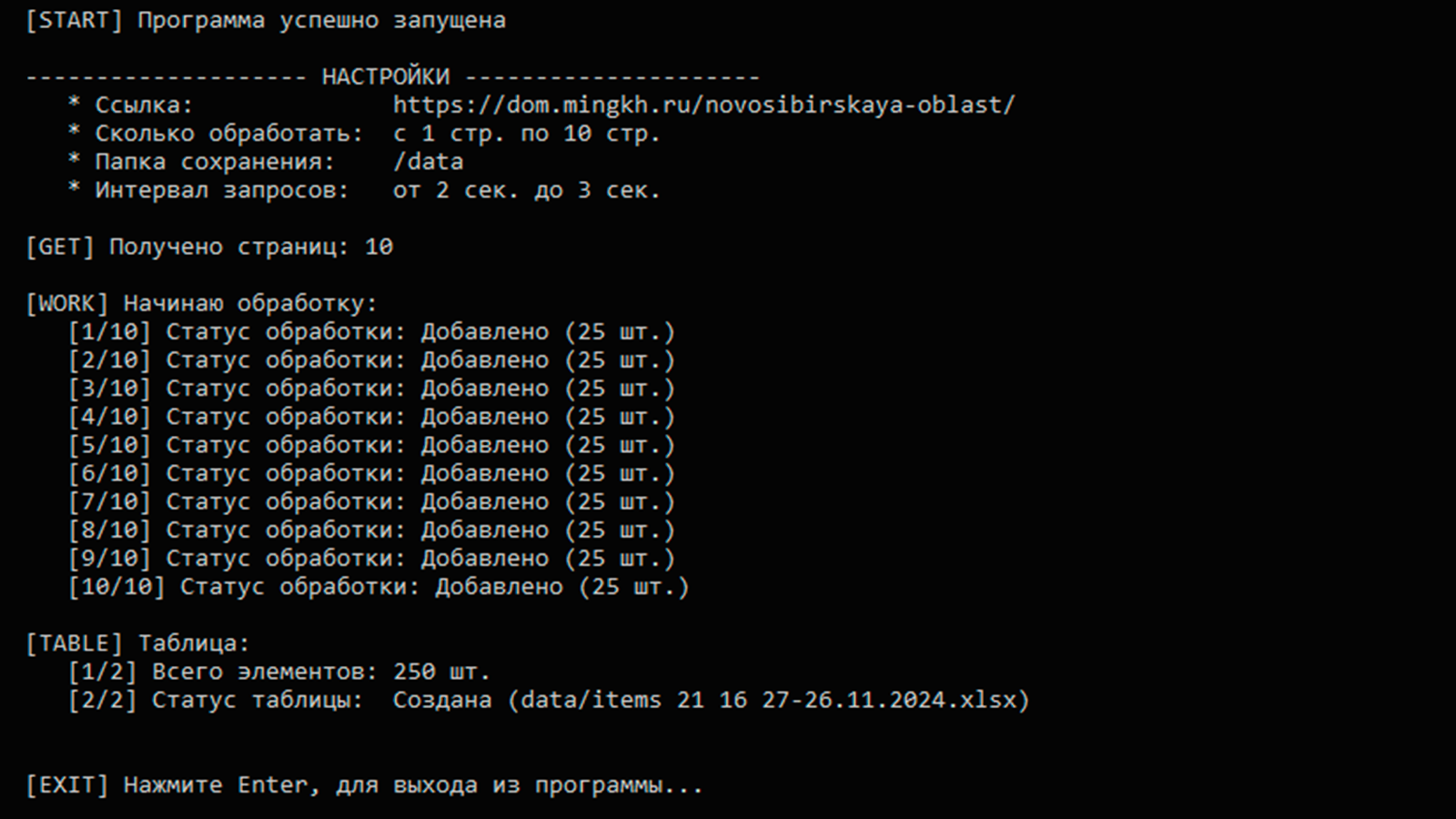Click the [EXIT] press Enter prompt
The height and width of the screenshot is (819, 1456).
(364, 784)
